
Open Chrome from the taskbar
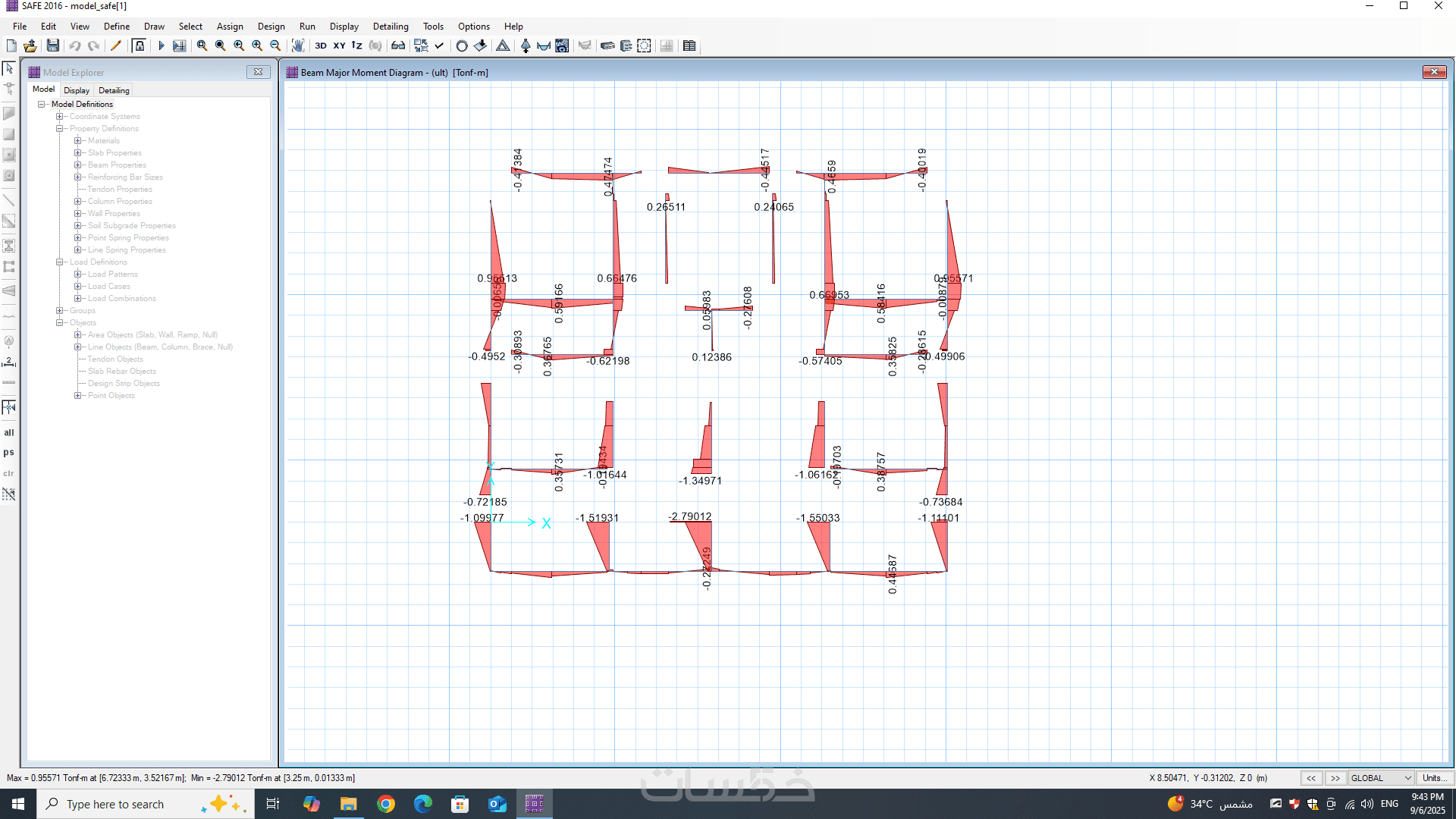click(386, 804)
